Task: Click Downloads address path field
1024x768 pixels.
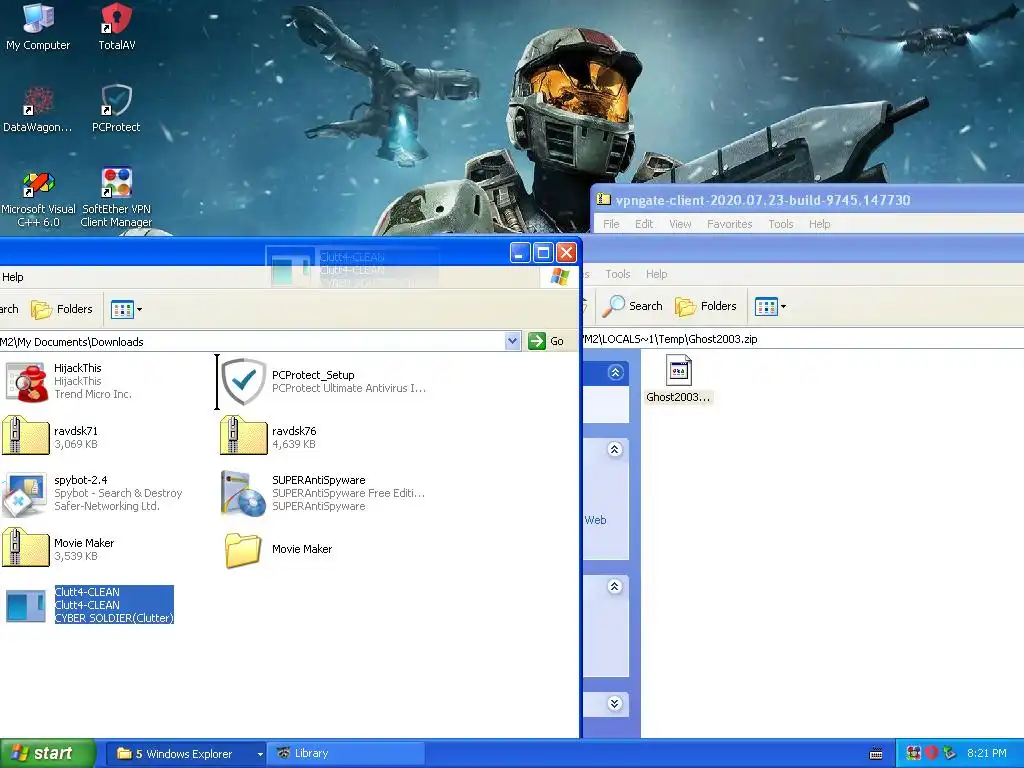Action: pos(251,342)
